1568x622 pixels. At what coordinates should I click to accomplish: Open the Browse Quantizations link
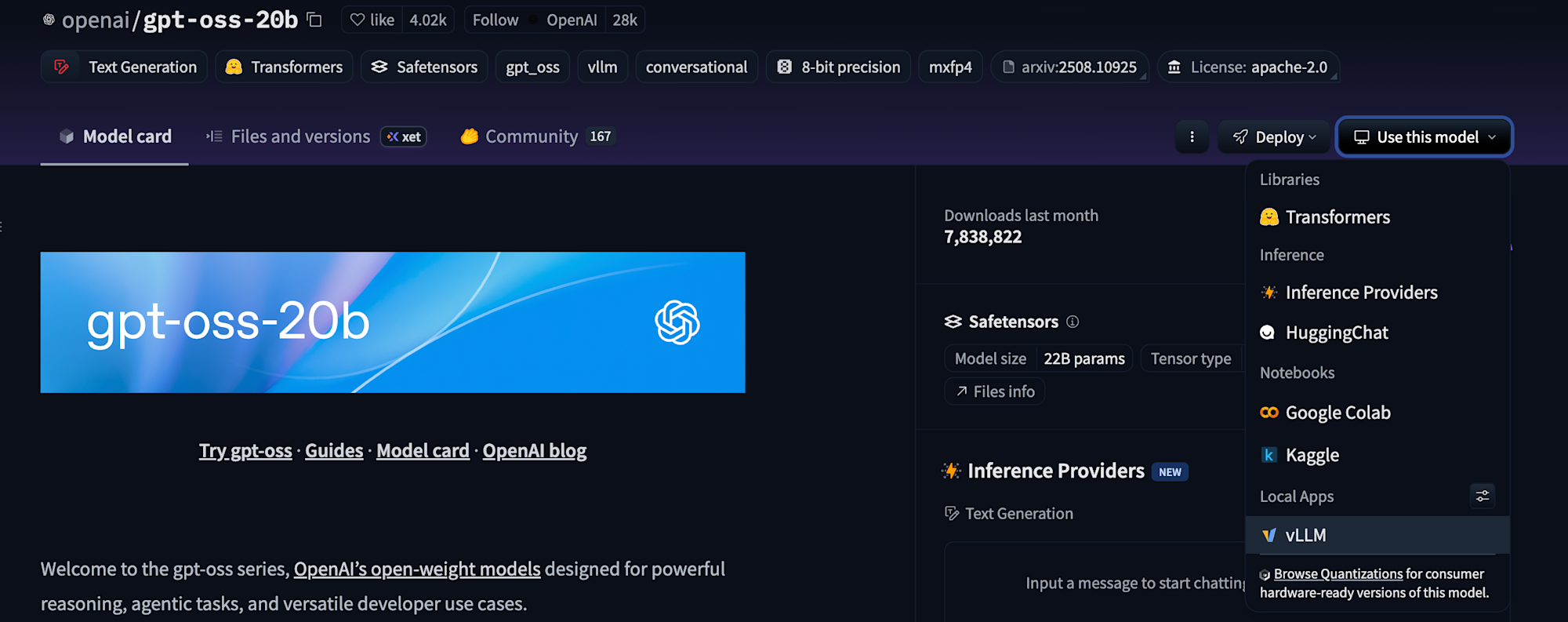pos(1338,574)
